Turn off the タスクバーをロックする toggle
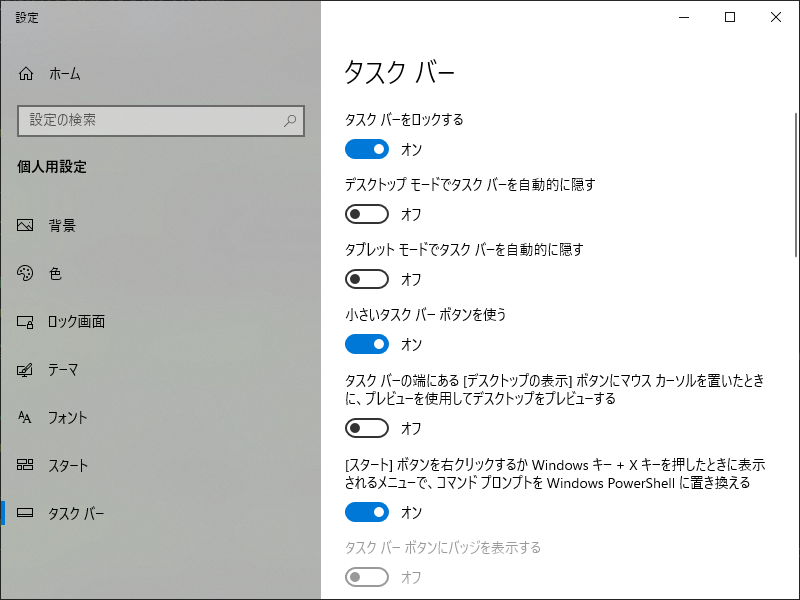Viewport: 800px width, 600px height. tap(367, 149)
